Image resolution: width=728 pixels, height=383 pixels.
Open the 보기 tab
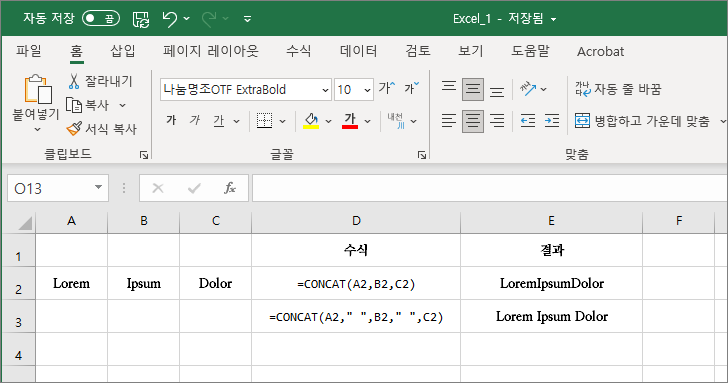(471, 51)
